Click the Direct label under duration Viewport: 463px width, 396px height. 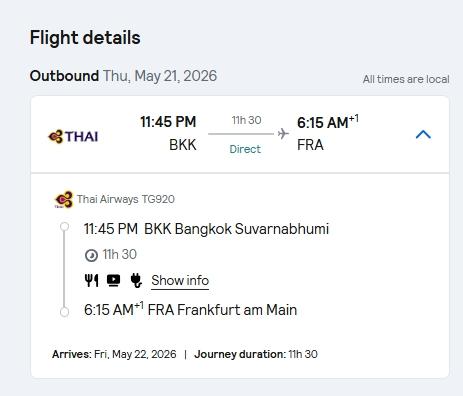245,149
